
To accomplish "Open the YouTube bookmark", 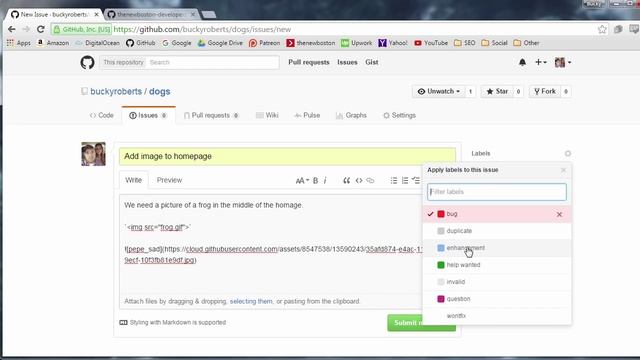I will point(431,43).
